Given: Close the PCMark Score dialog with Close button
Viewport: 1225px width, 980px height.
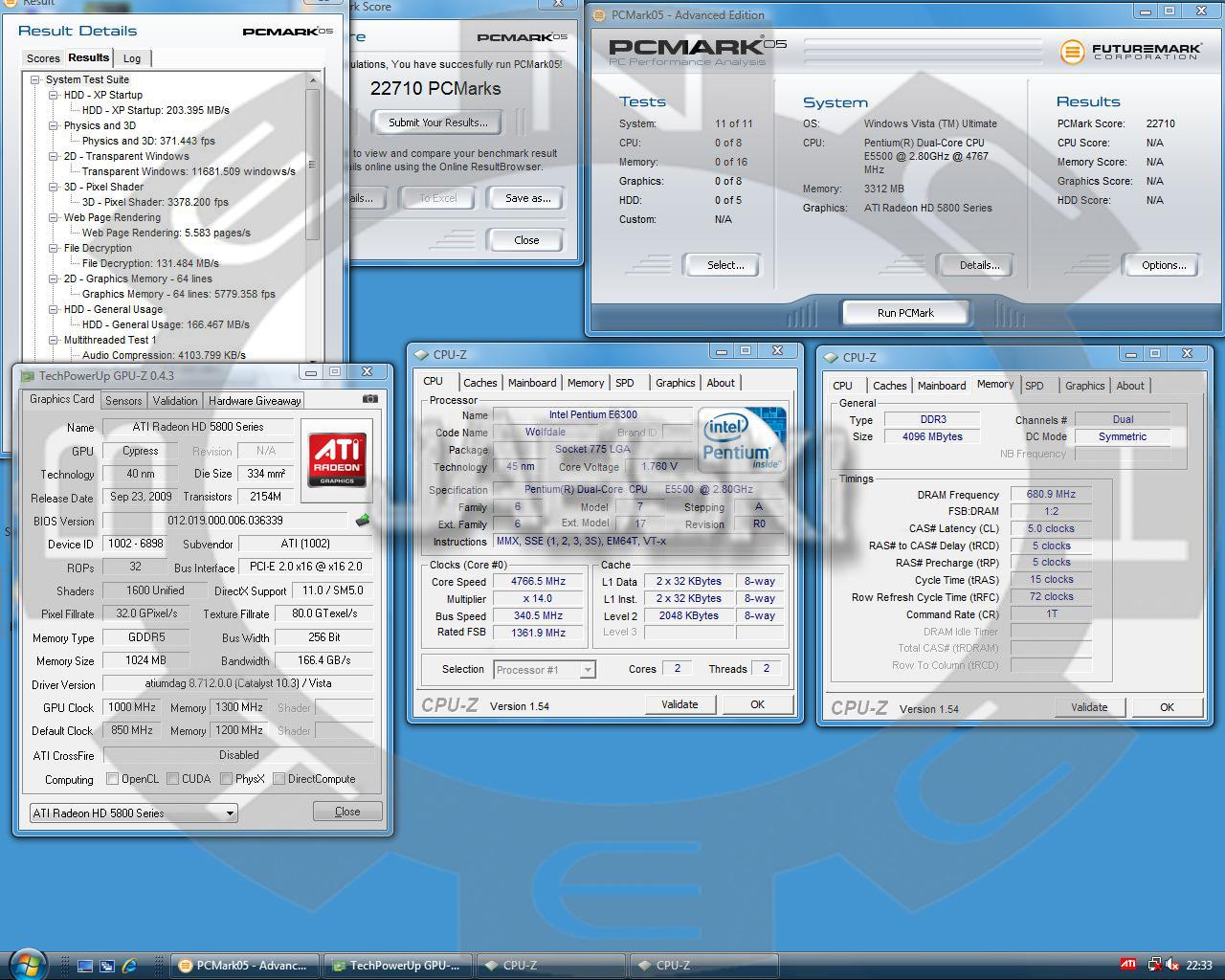Looking at the screenshot, I should 527,240.
